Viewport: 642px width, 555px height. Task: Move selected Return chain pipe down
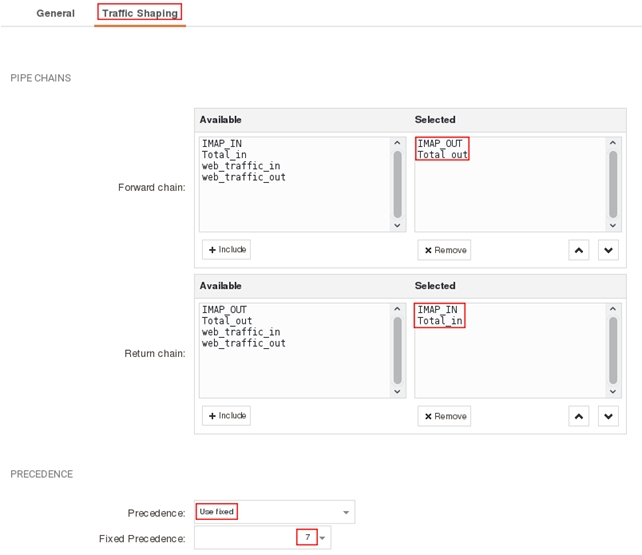(608, 416)
